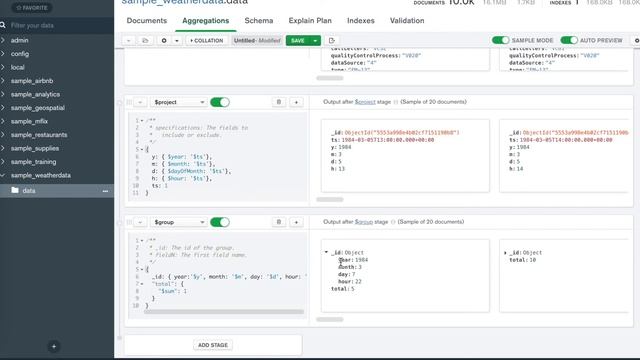The image size is (640, 360).
Task: Open the $project documentation link
Action: (365, 102)
